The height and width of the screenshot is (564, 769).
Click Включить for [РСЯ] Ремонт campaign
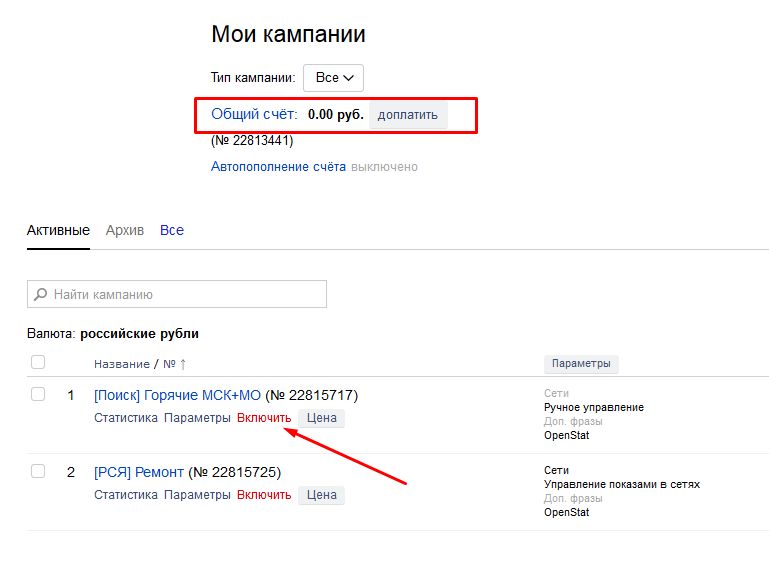click(x=264, y=495)
